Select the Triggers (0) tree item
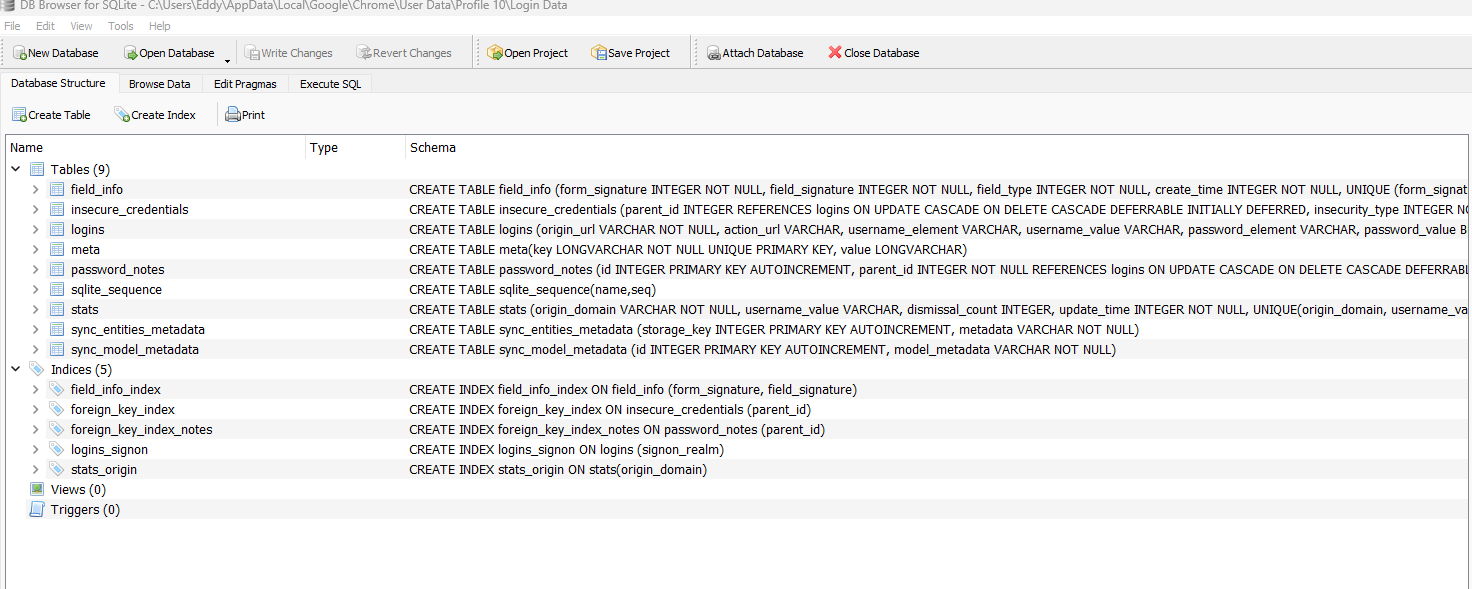This screenshot has height=589, width=1472. pos(85,509)
